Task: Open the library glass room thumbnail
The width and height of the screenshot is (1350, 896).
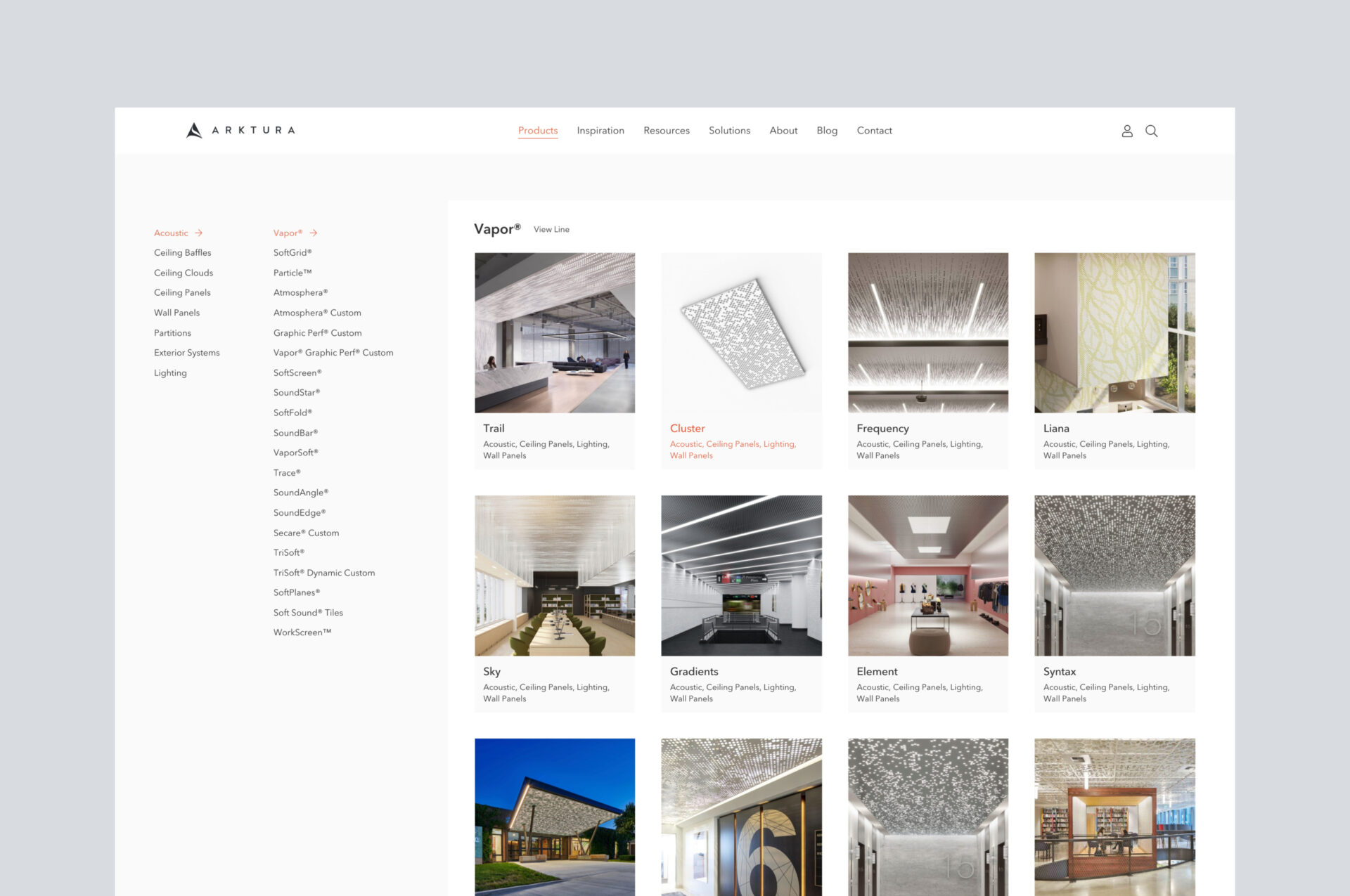Action: (x=1114, y=817)
